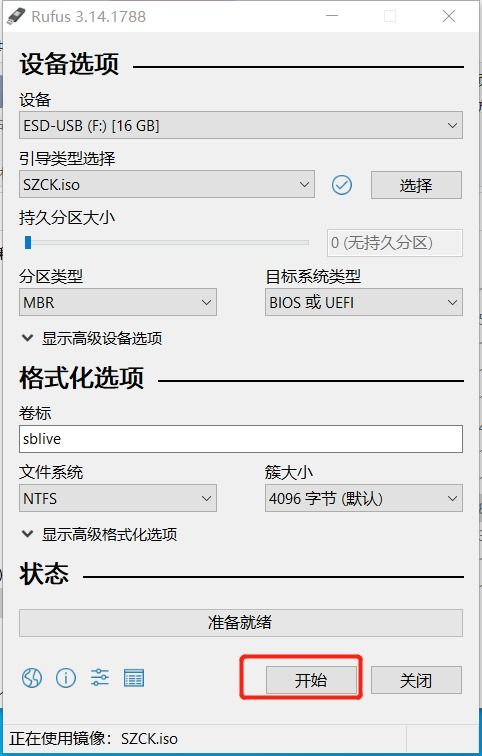Image resolution: width=482 pixels, height=756 pixels.
Task: Expand 显示高级格式化选项
Action: (x=100, y=534)
